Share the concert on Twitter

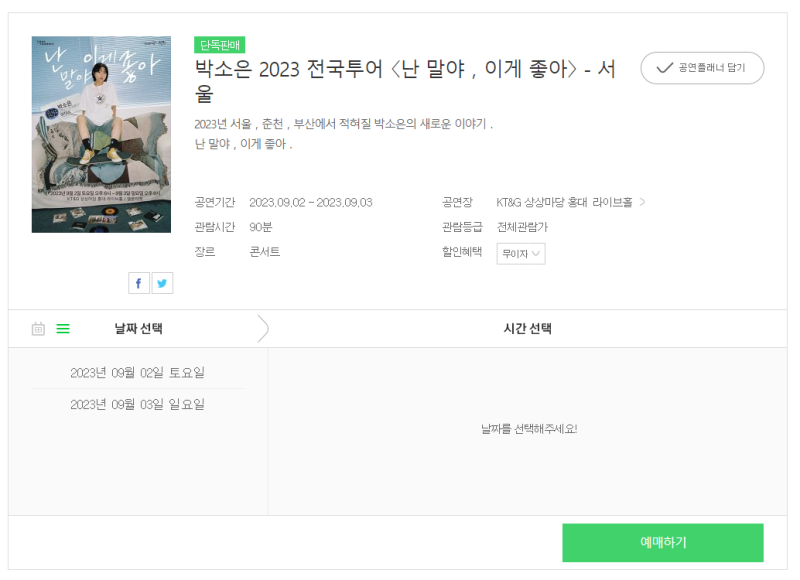(x=162, y=284)
